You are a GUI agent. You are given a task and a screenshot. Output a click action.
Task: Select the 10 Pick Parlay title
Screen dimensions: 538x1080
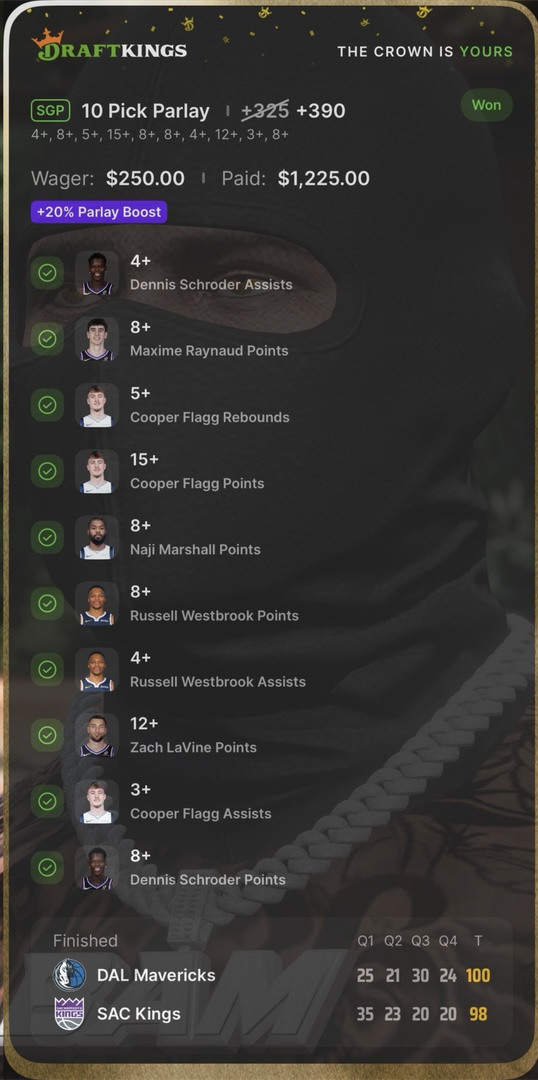coord(145,111)
